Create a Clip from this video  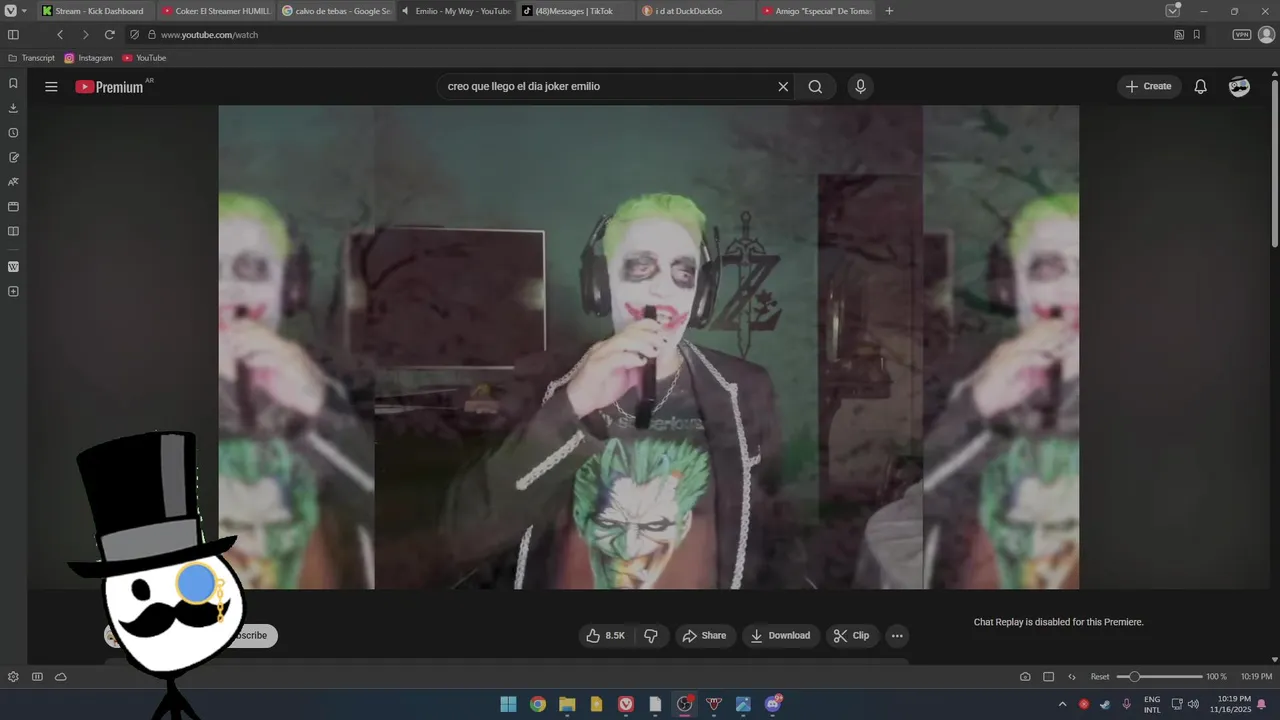[852, 635]
